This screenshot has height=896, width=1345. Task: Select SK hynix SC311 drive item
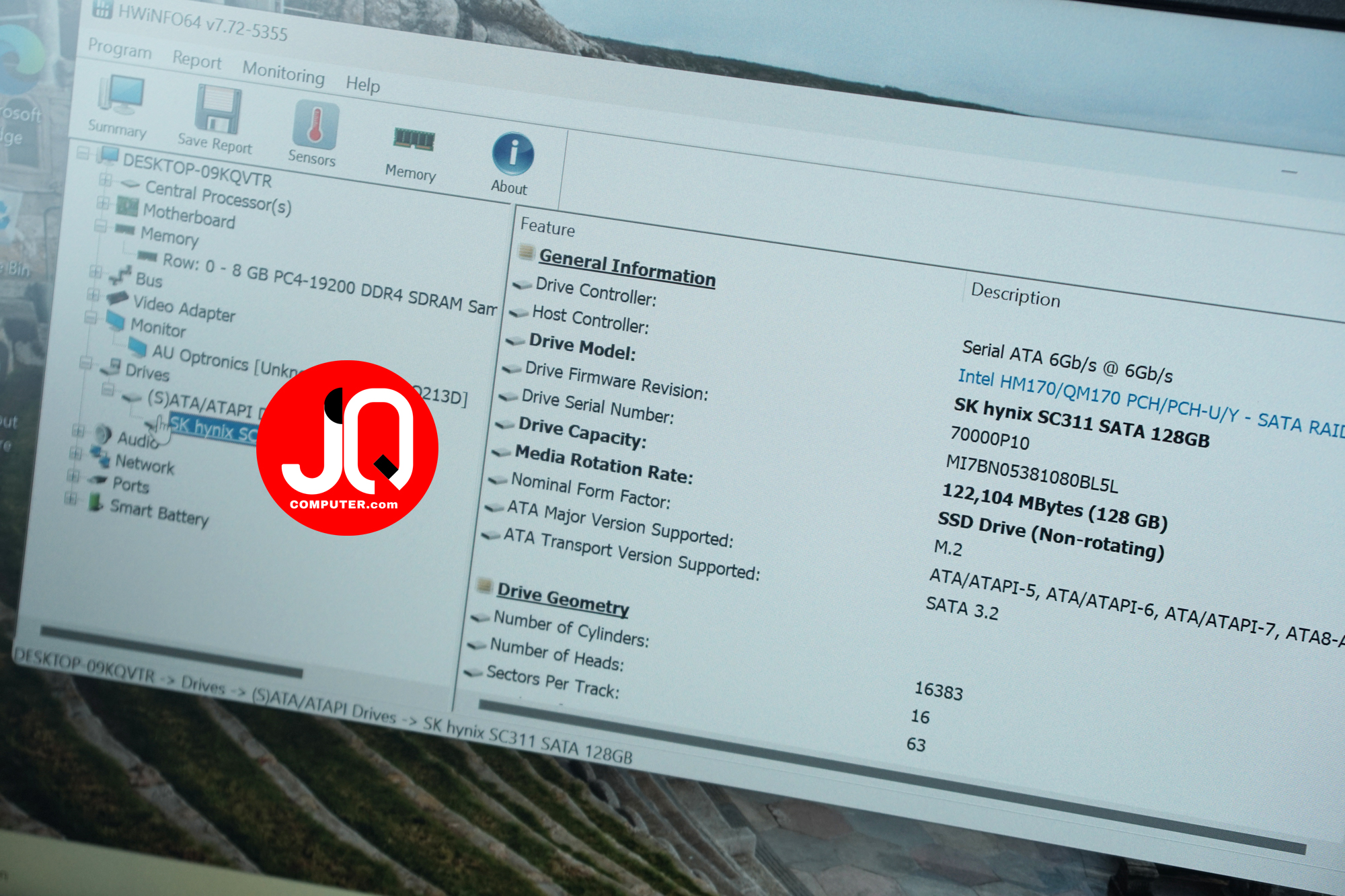point(213,429)
